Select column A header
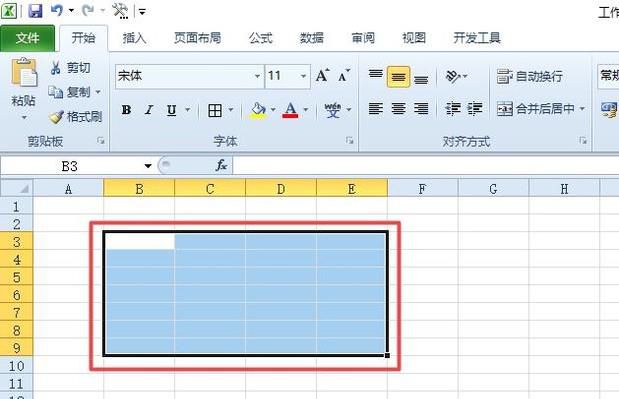This screenshot has width=619, height=399. pyautogui.click(x=68, y=188)
